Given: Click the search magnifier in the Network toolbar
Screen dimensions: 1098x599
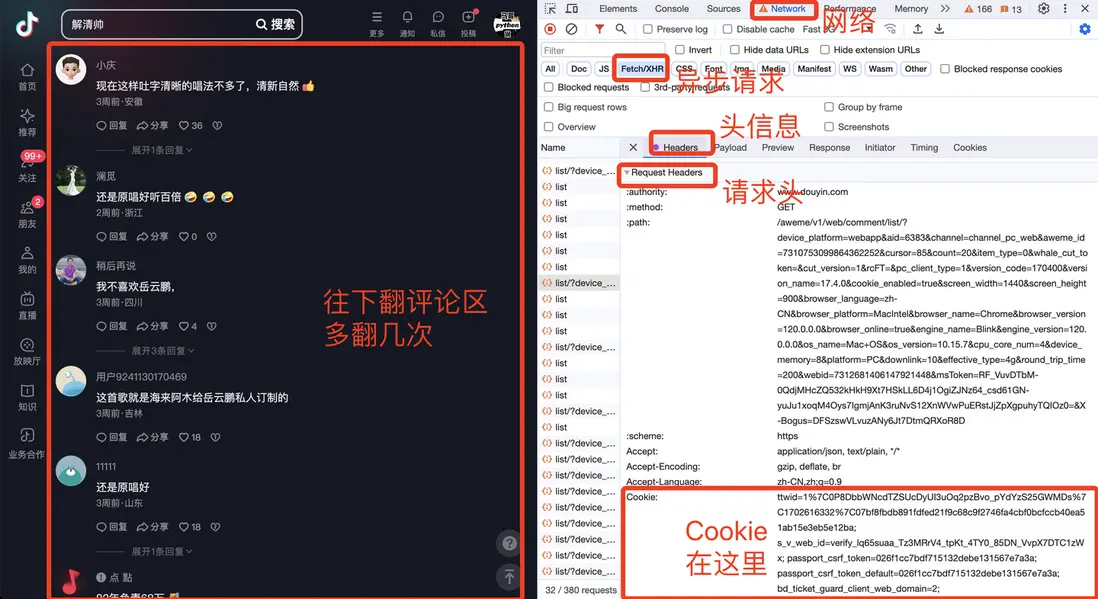Looking at the screenshot, I should point(618,28).
